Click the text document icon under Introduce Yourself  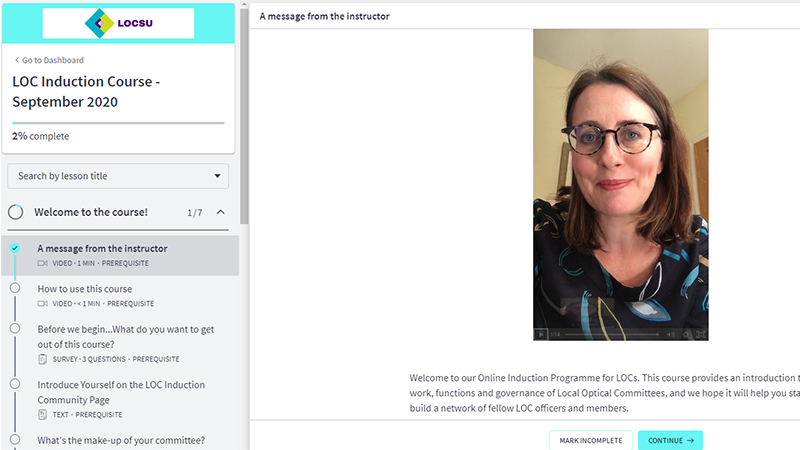coord(42,415)
